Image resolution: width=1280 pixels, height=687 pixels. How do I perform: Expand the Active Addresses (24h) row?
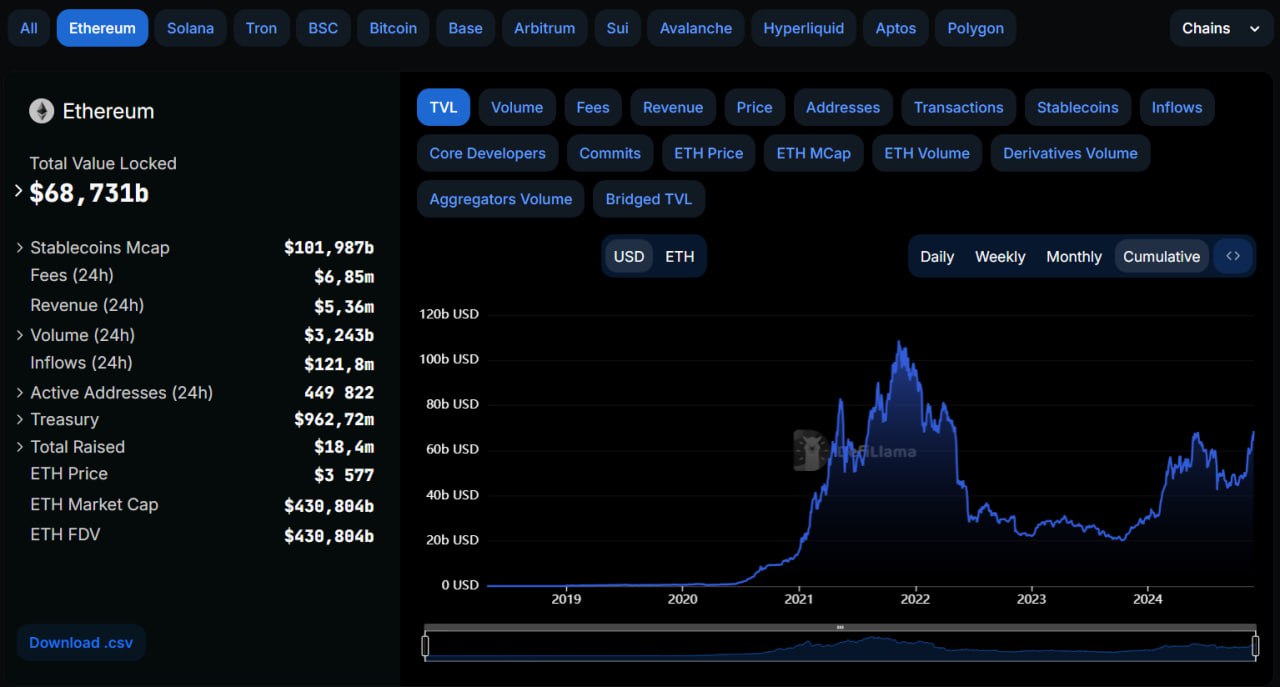pyautogui.click(x=20, y=393)
